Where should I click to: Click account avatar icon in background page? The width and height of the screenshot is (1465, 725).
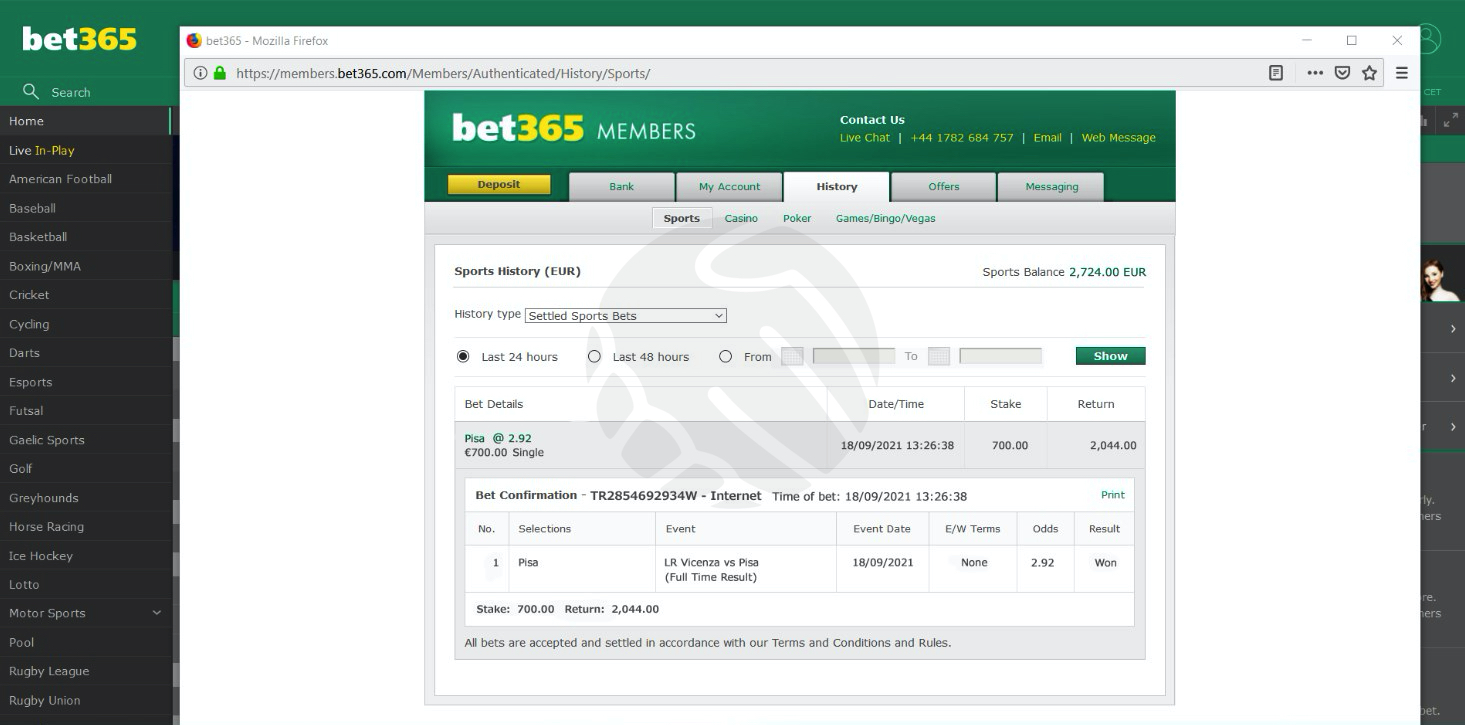[x=1430, y=39]
